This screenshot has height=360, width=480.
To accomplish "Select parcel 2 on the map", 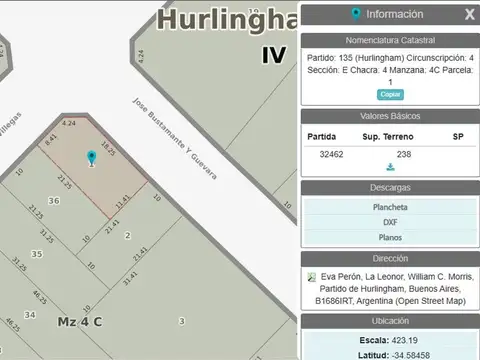I will pyautogui.click(x=128, y=236).
